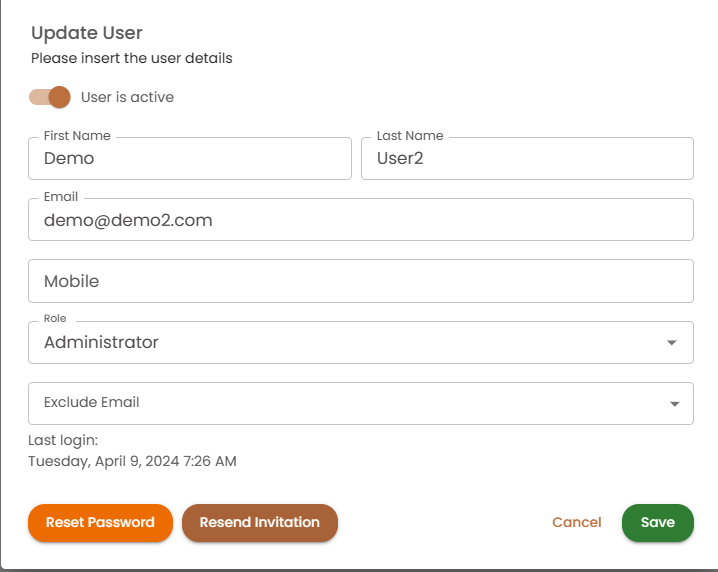Select the Email field with demo@demo2.com
Image resolution: width=718 pixels, height=572 pixels.
(360, 220)
